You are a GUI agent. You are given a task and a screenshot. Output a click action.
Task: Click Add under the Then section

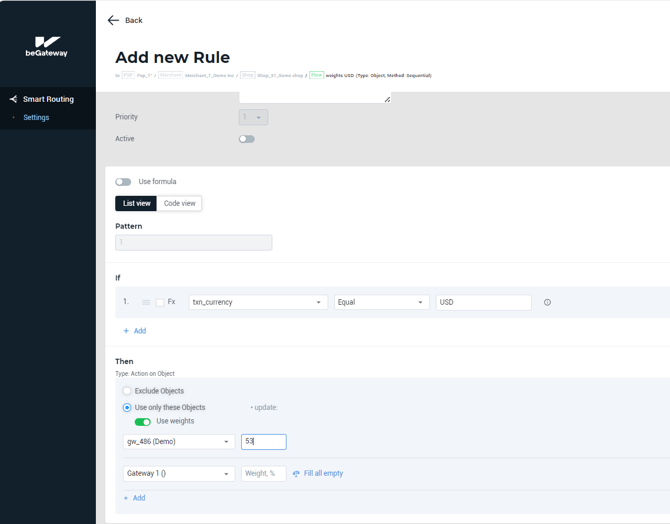pyautogui.click(x=134, y=498)
